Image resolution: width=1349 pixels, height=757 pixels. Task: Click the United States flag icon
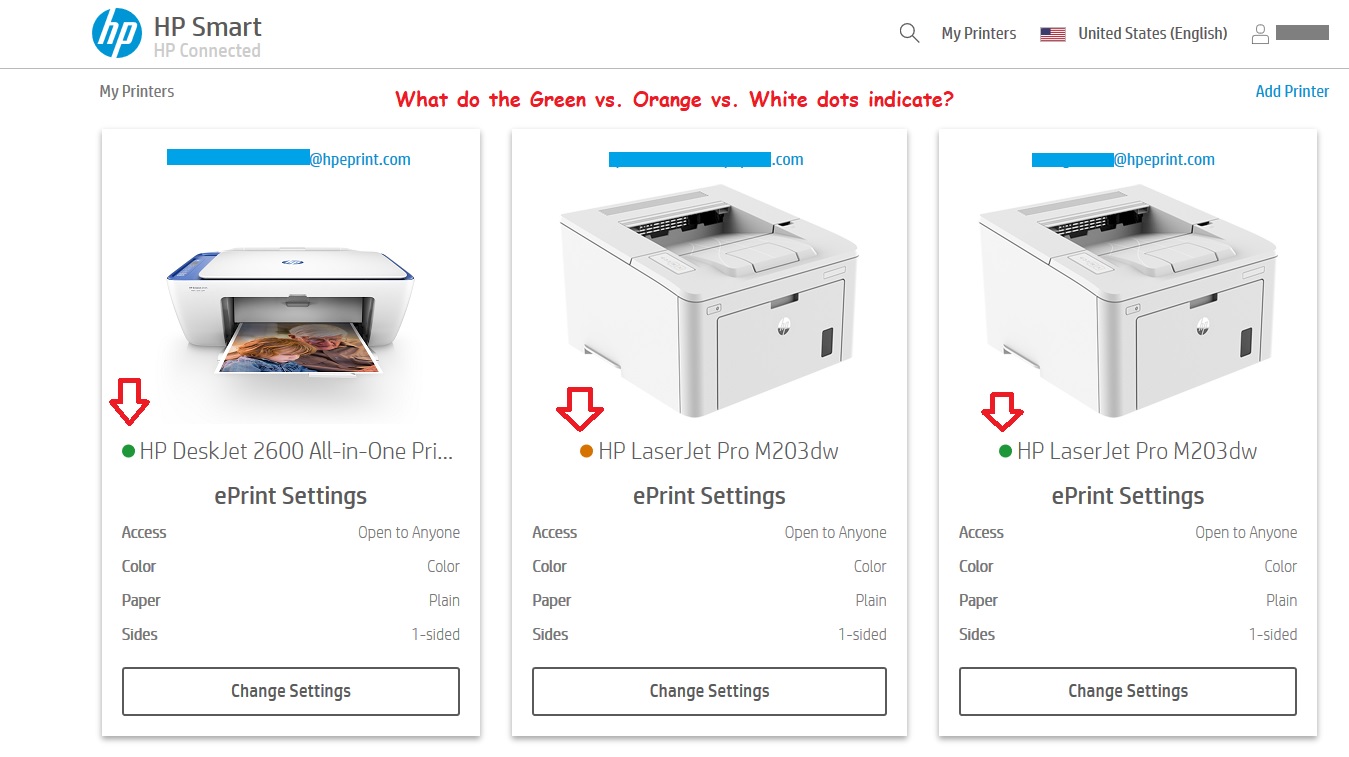point(1053,34)
